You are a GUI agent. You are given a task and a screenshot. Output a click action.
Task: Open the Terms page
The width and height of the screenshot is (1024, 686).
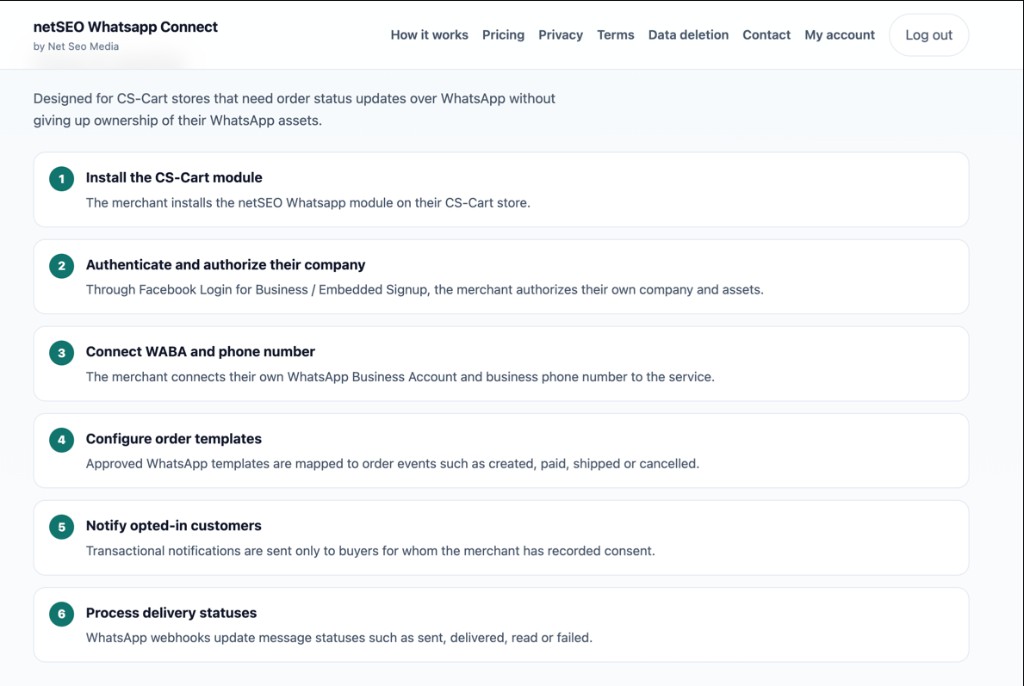point(615,35)
